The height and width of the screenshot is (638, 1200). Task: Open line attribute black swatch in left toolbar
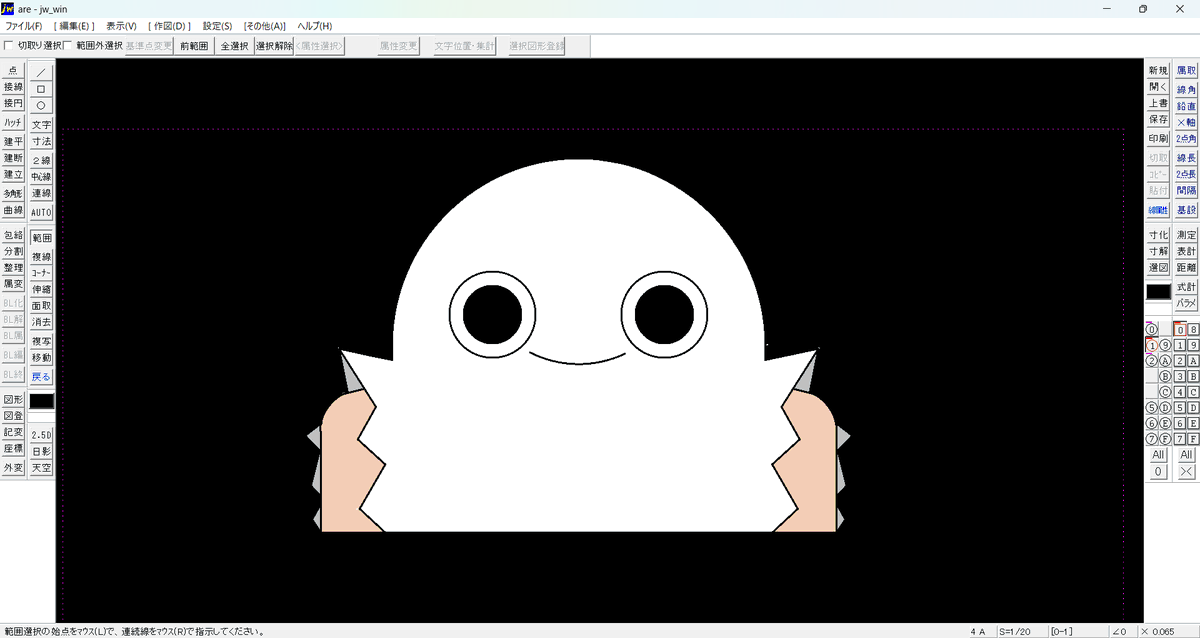[41, 401]
